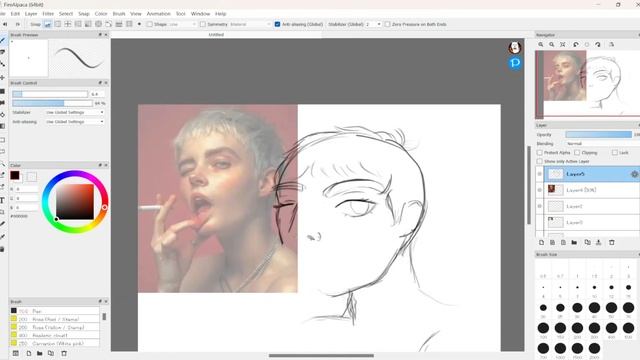Open the Select menu

tap(66, 14)
